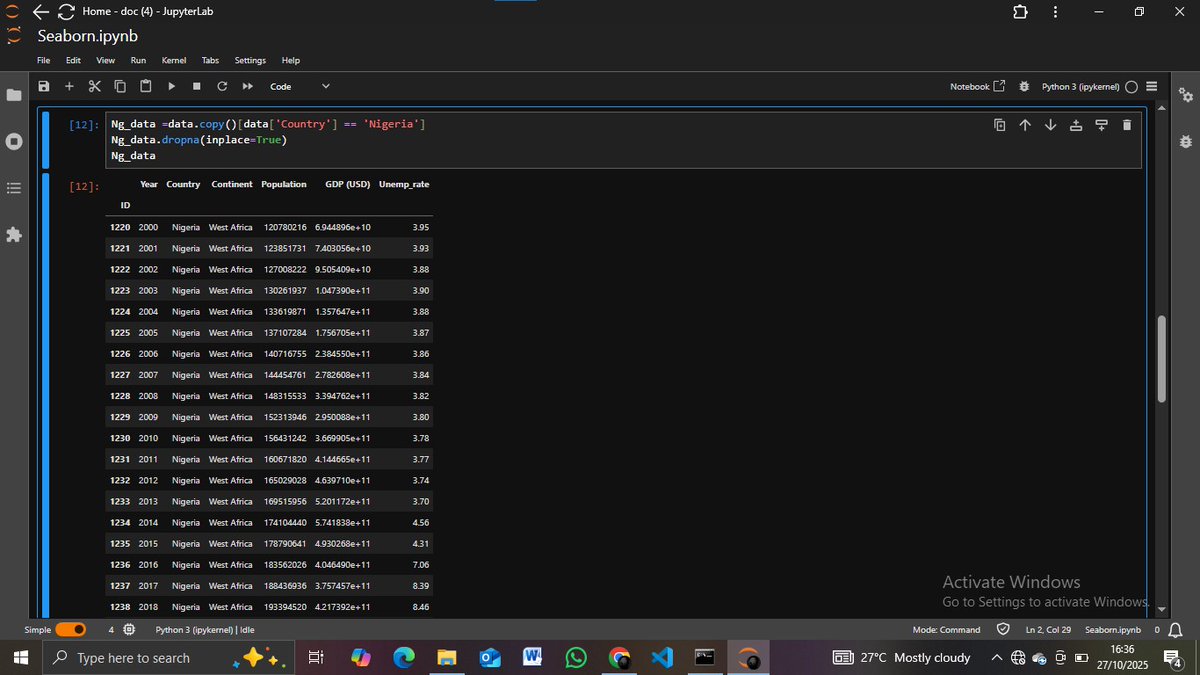
Task: Click population value 183562026
Action: click(x=285, y=565)
